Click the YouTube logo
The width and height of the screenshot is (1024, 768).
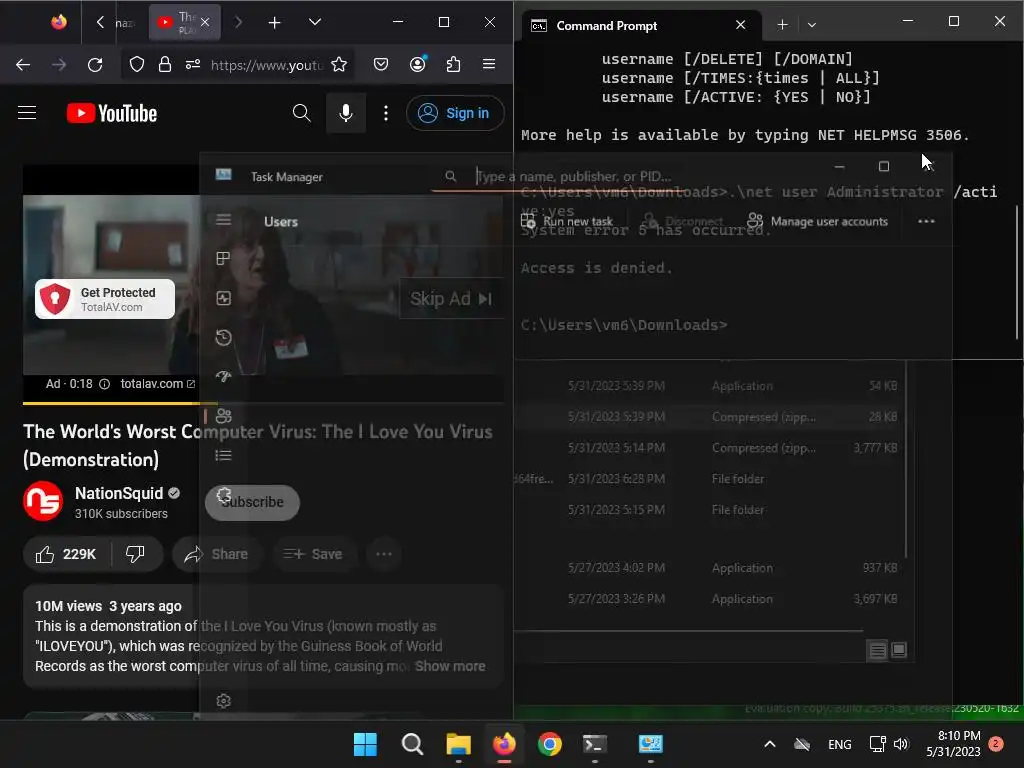(112, 113)
